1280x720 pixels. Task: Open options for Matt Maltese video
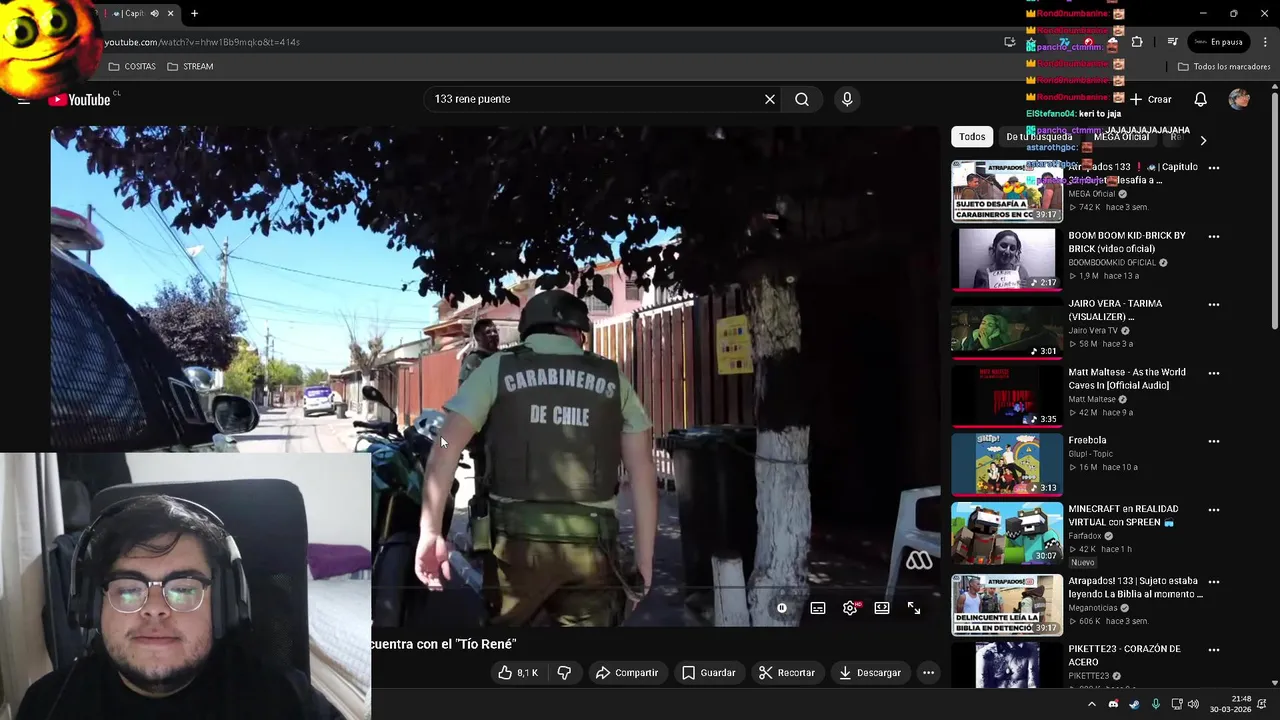[x=1214, y=373]
